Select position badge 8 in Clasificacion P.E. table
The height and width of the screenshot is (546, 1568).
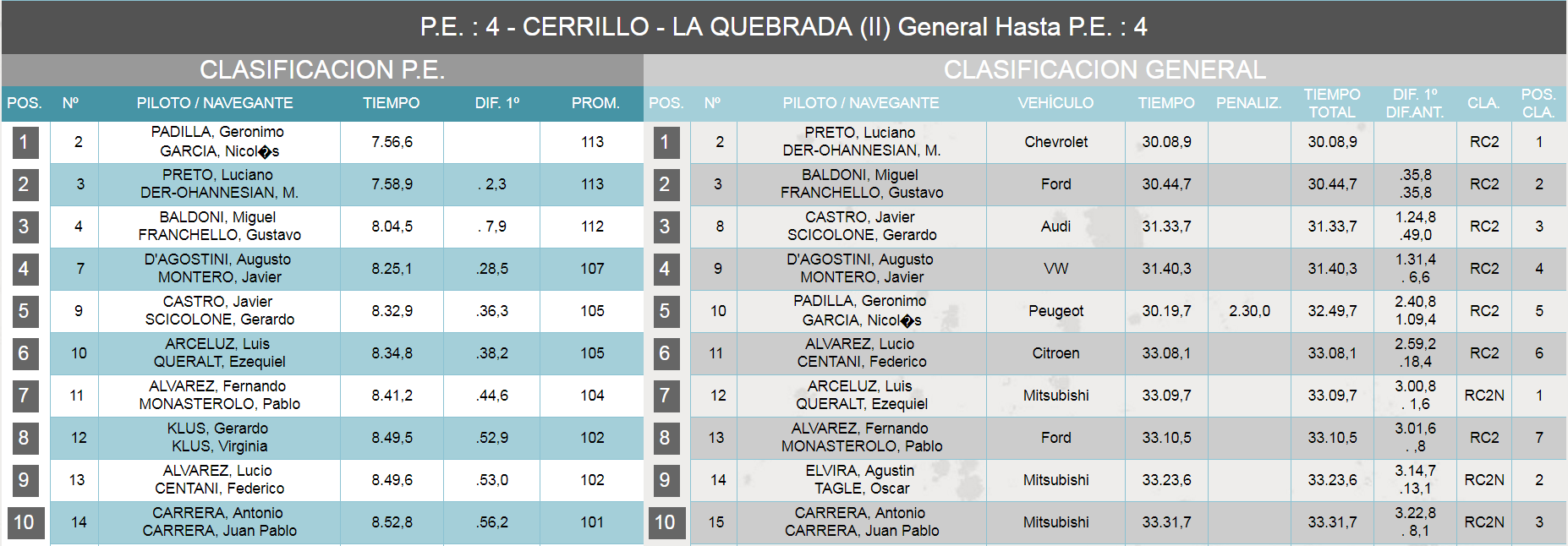[25, 438]
